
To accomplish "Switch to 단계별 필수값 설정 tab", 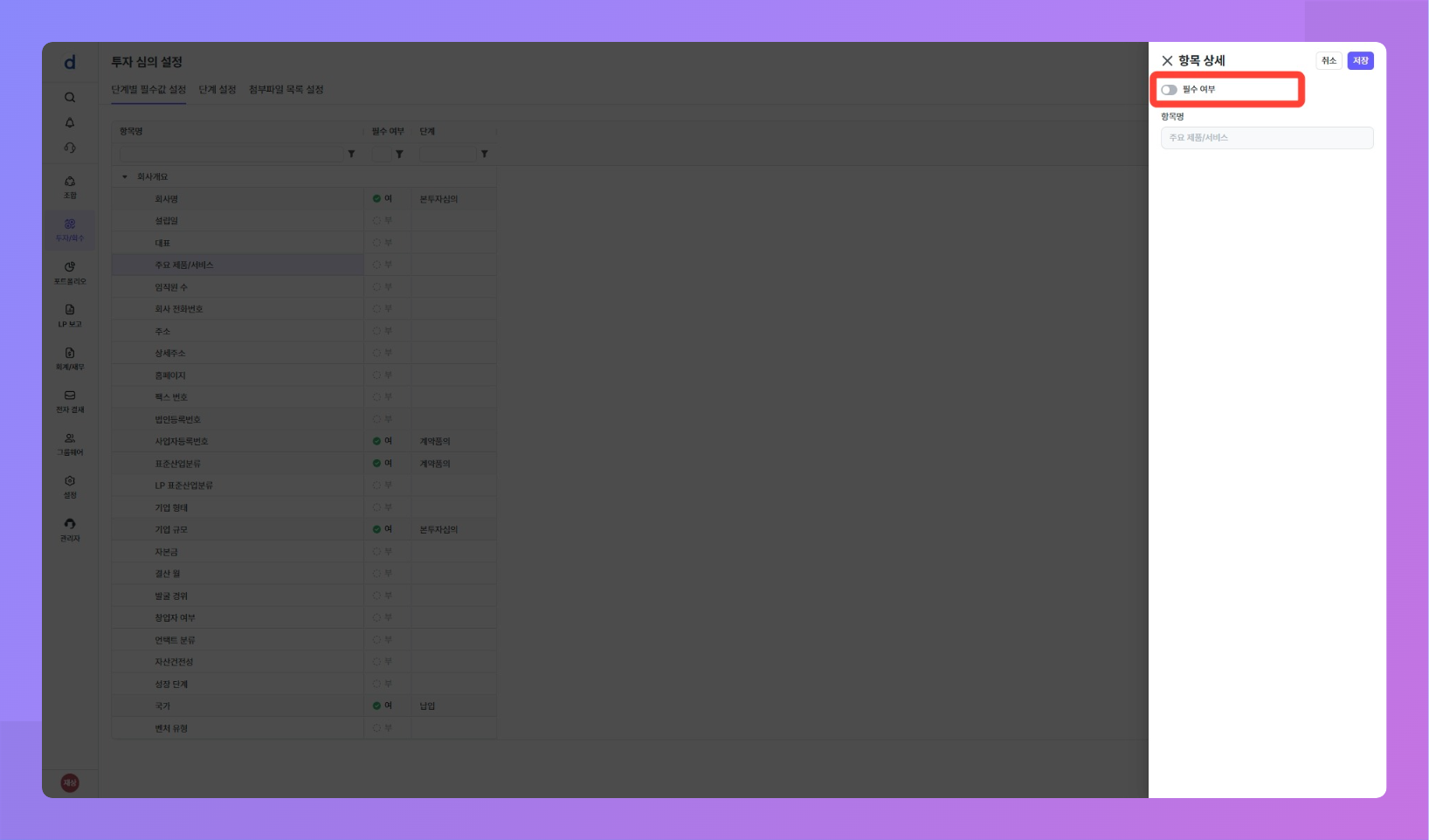I will point(148,89).
